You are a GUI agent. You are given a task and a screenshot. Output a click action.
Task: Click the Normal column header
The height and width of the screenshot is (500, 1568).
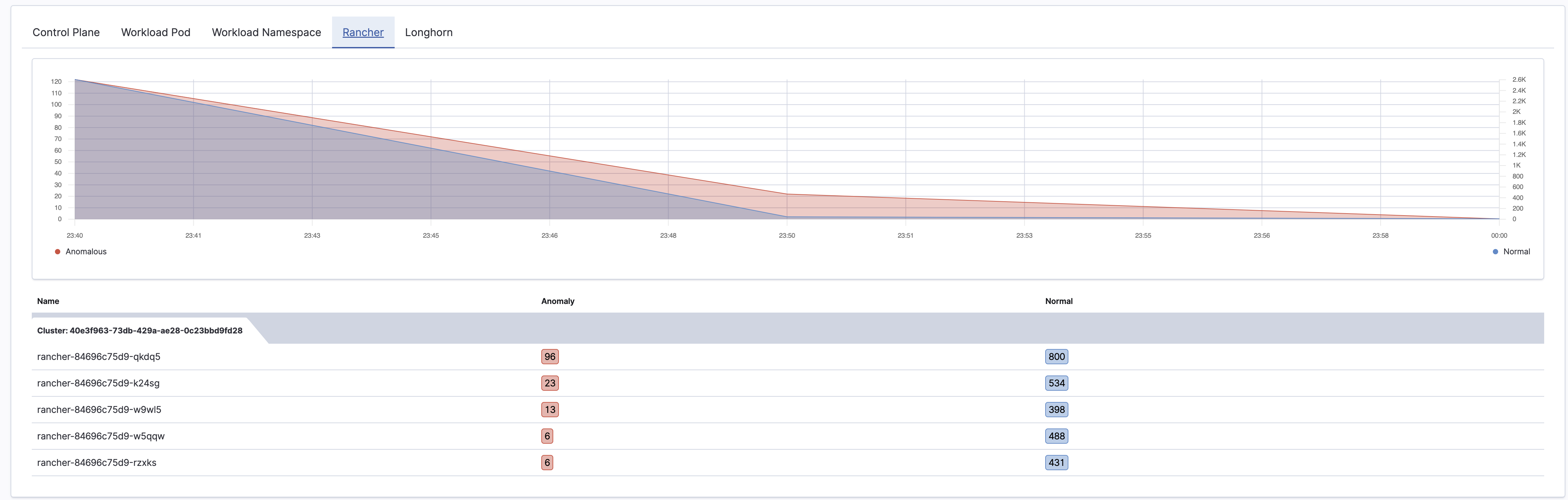tap(1058, 301)
